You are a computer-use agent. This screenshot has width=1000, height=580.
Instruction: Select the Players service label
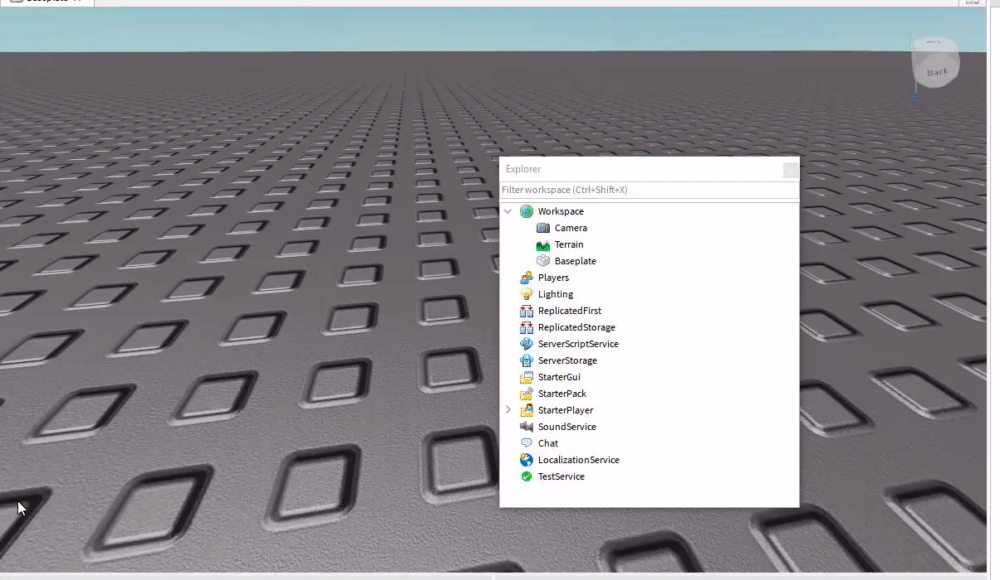tap(554, 278)
